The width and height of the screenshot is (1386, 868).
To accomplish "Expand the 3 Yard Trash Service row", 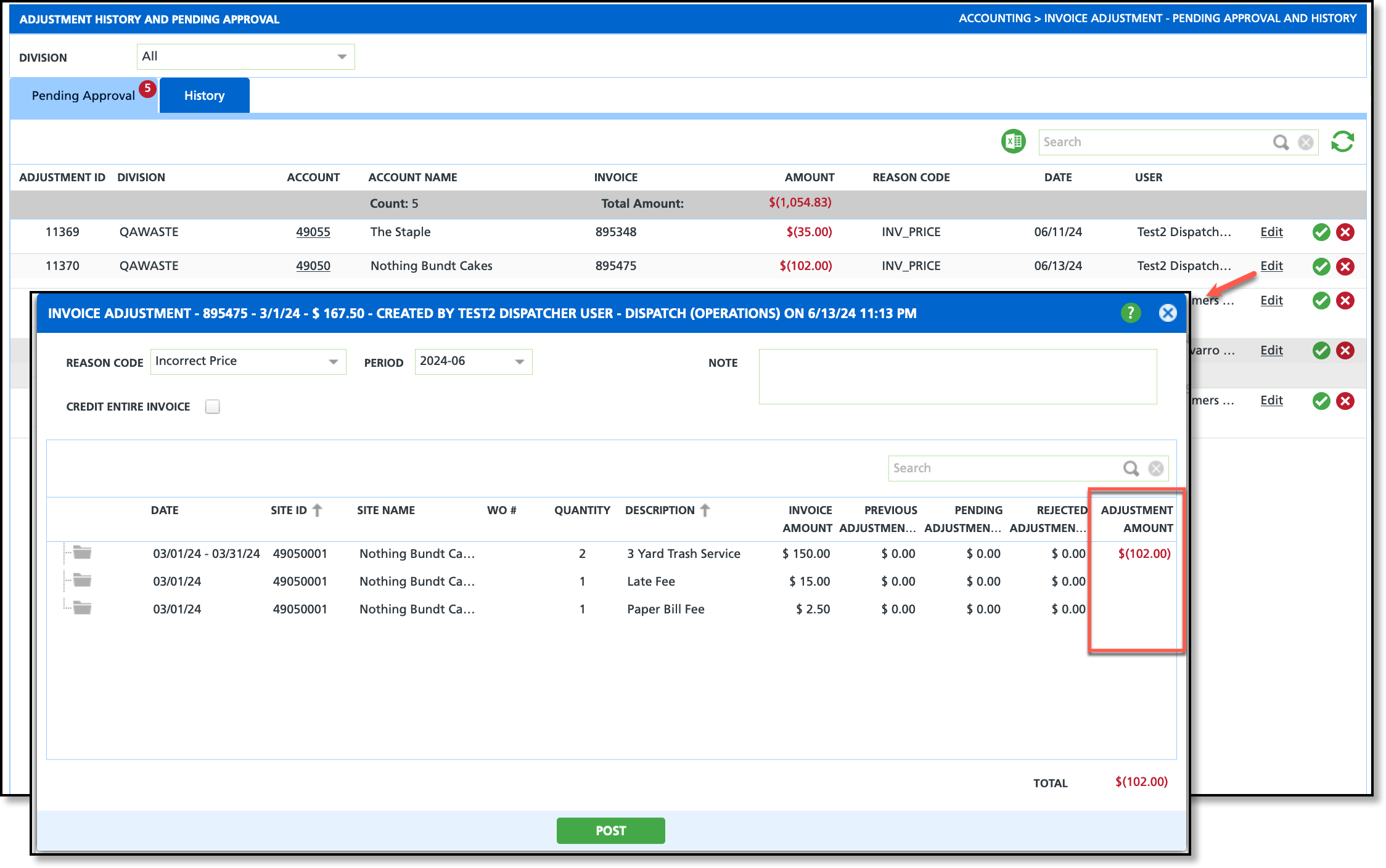I will (81, 552).
